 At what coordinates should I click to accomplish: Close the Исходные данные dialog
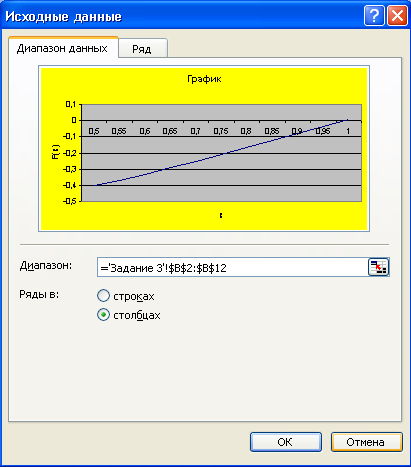(x=397, y=16)
